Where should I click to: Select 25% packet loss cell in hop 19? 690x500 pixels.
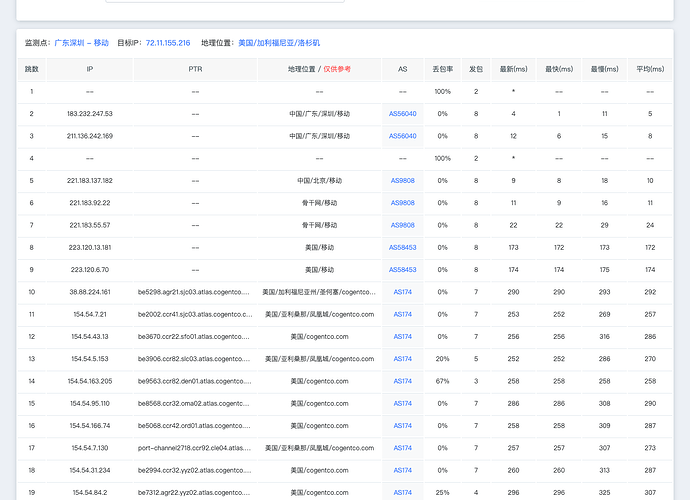[x=443, y=493]
